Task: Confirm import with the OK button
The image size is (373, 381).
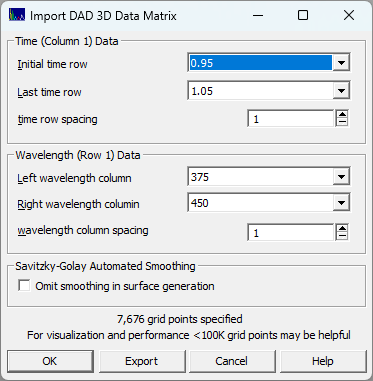Action: (50, 361)
